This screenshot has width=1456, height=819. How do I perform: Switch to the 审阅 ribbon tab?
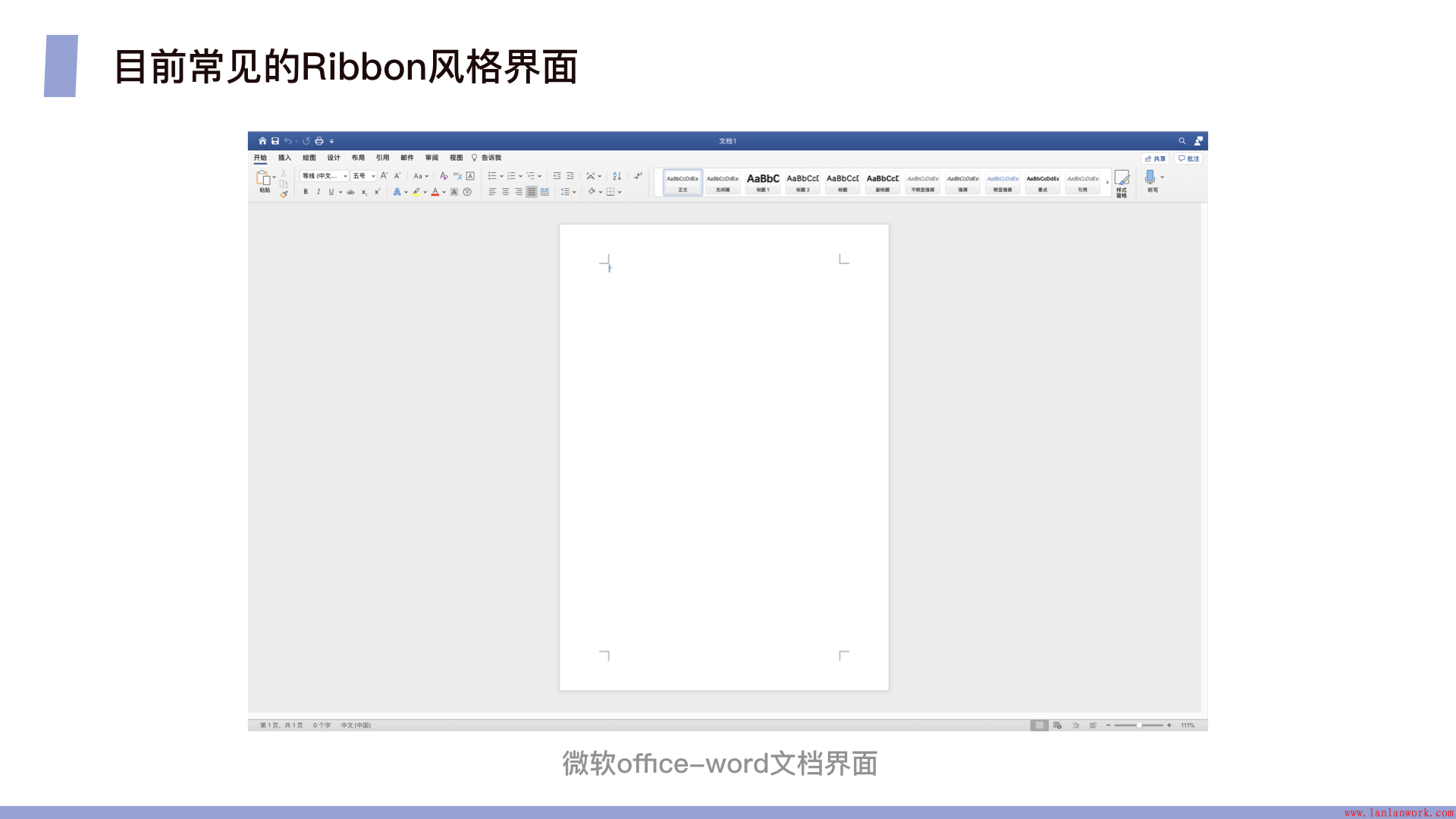[431, 158]
